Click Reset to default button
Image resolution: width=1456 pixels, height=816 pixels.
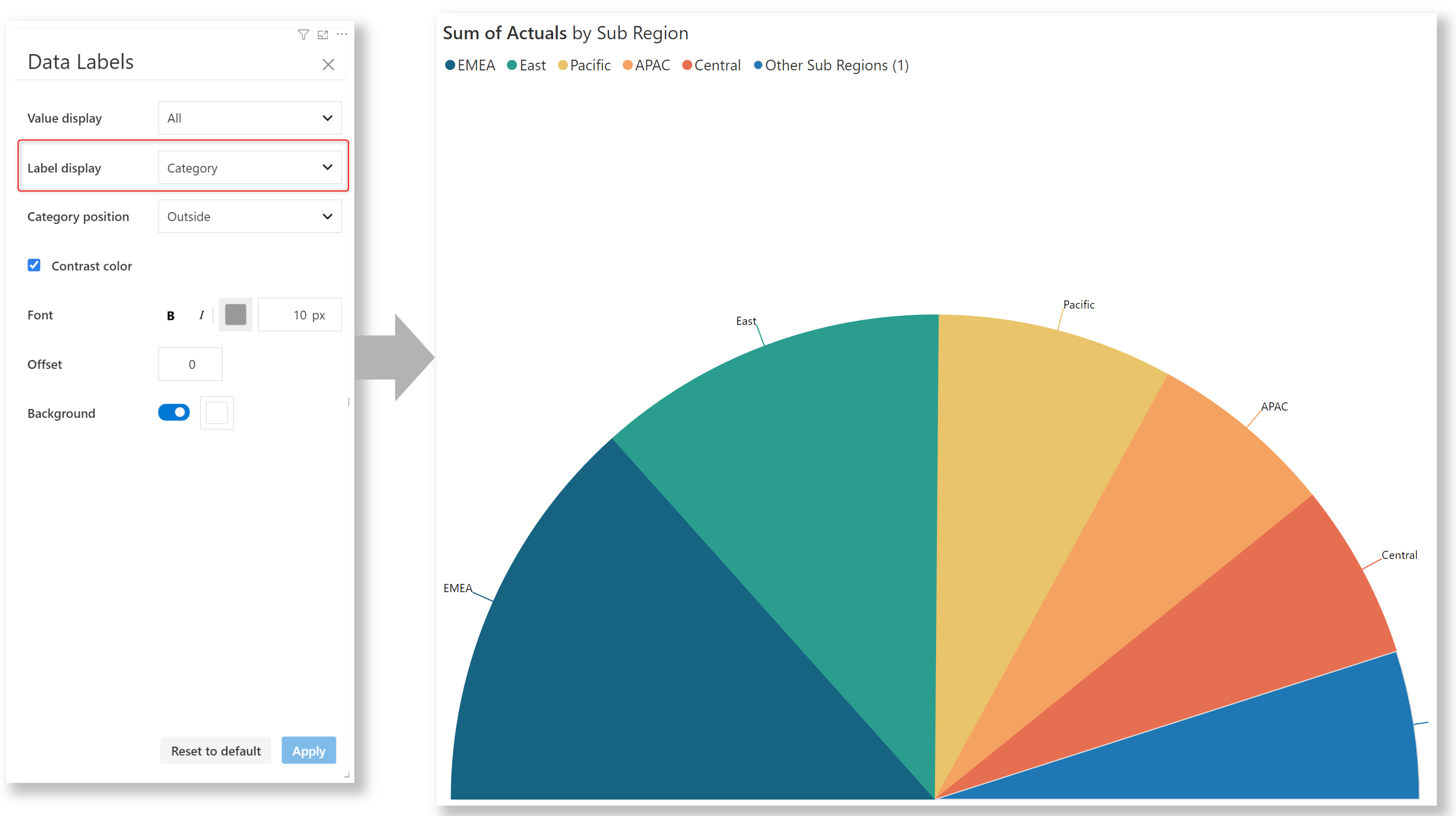point(216,750)
